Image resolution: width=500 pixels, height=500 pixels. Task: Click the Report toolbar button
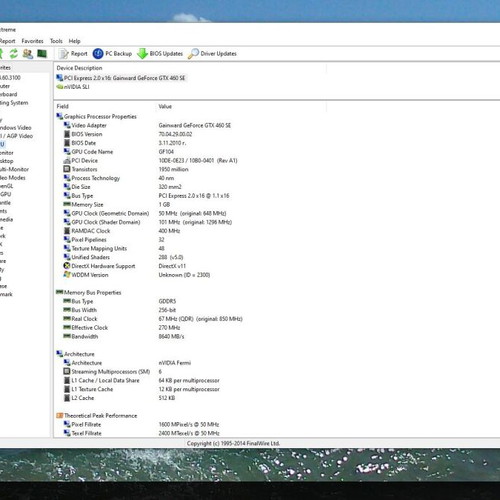click(73, 54)
